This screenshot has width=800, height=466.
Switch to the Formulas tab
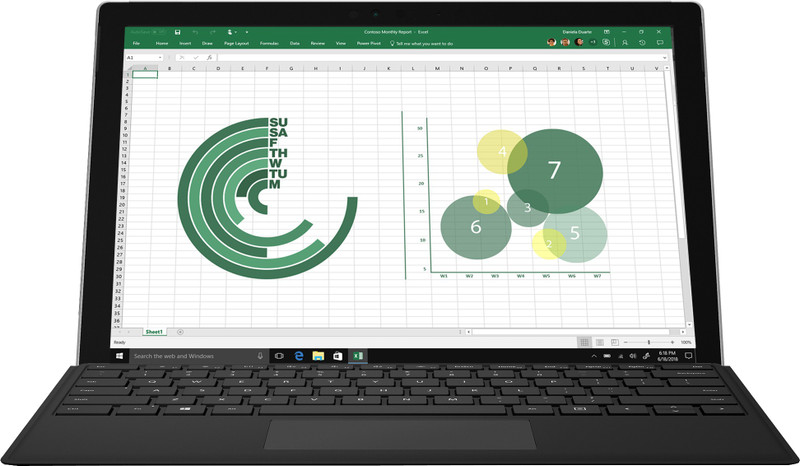(x=269, y=43)
